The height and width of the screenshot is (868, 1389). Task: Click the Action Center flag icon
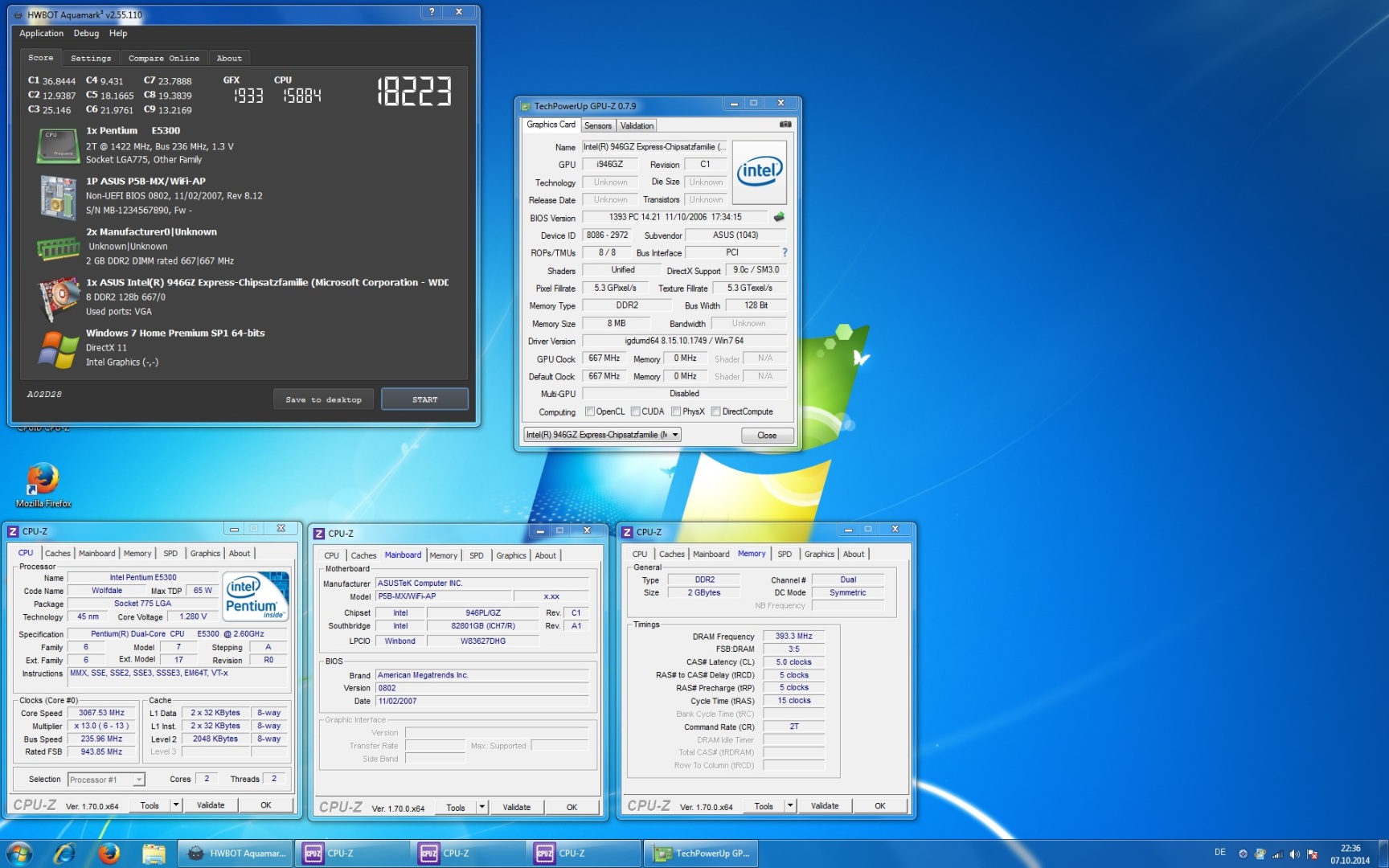click(1313, 854)
